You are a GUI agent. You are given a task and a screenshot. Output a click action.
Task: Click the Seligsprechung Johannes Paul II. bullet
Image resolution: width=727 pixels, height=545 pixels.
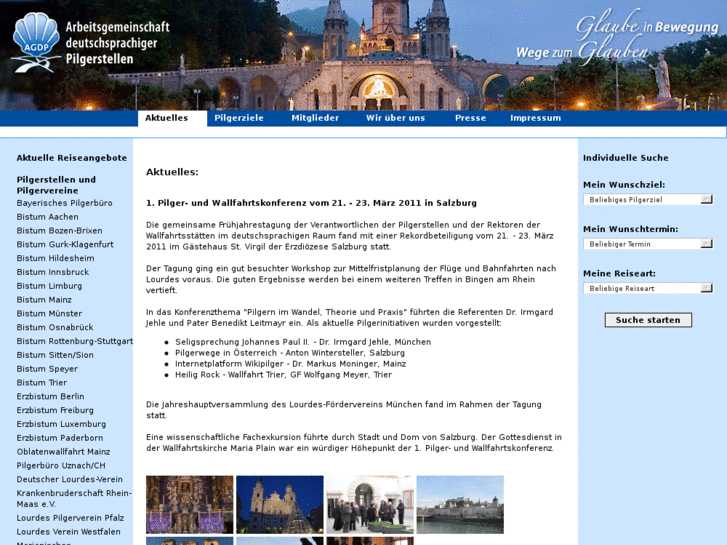click(x=303, y=342)
